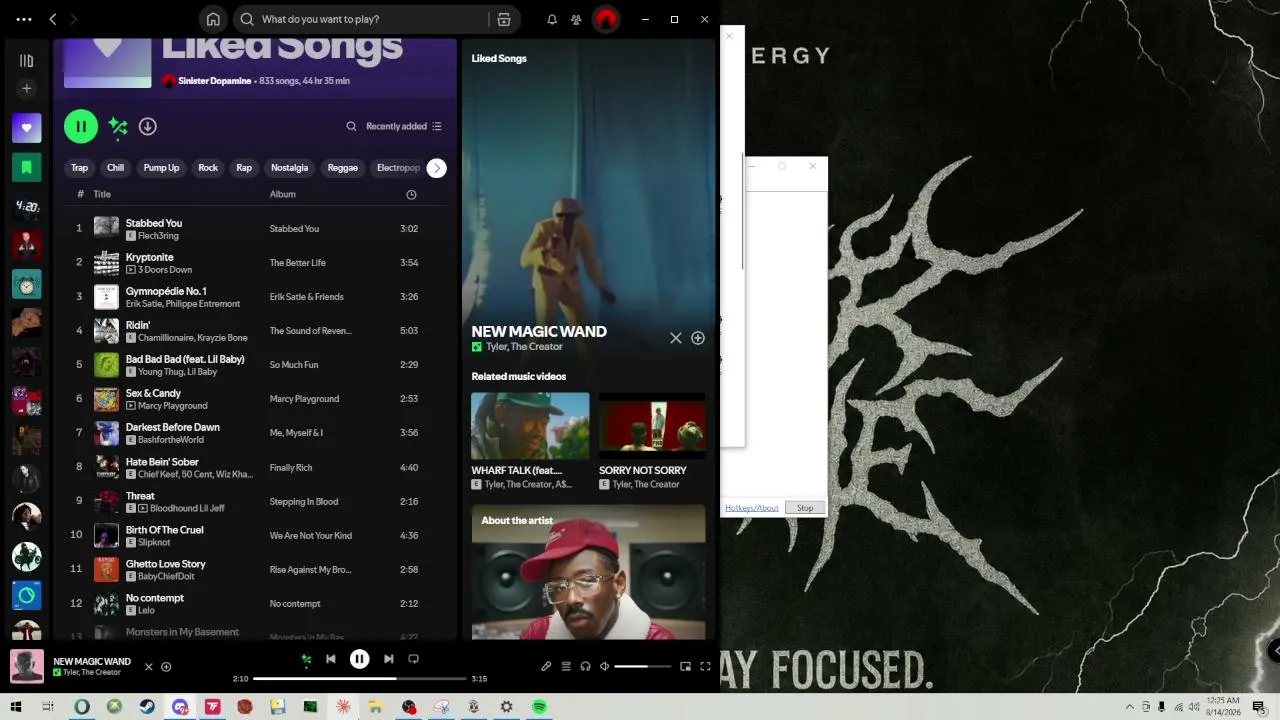Filter Liked Songs by Chill
The width and height of the screenshot is (1280, 720).
pos(116,168)
